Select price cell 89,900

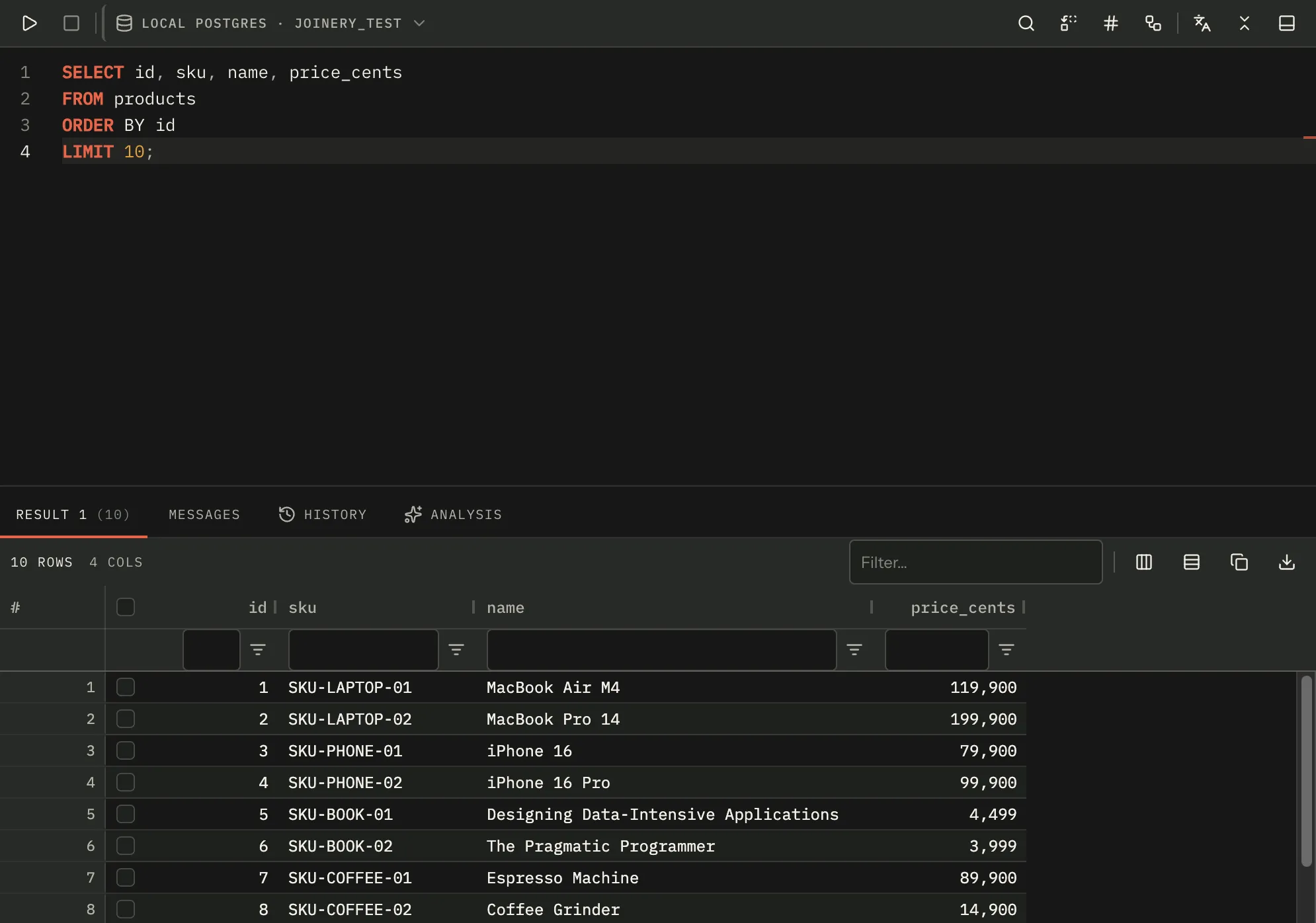988,878
